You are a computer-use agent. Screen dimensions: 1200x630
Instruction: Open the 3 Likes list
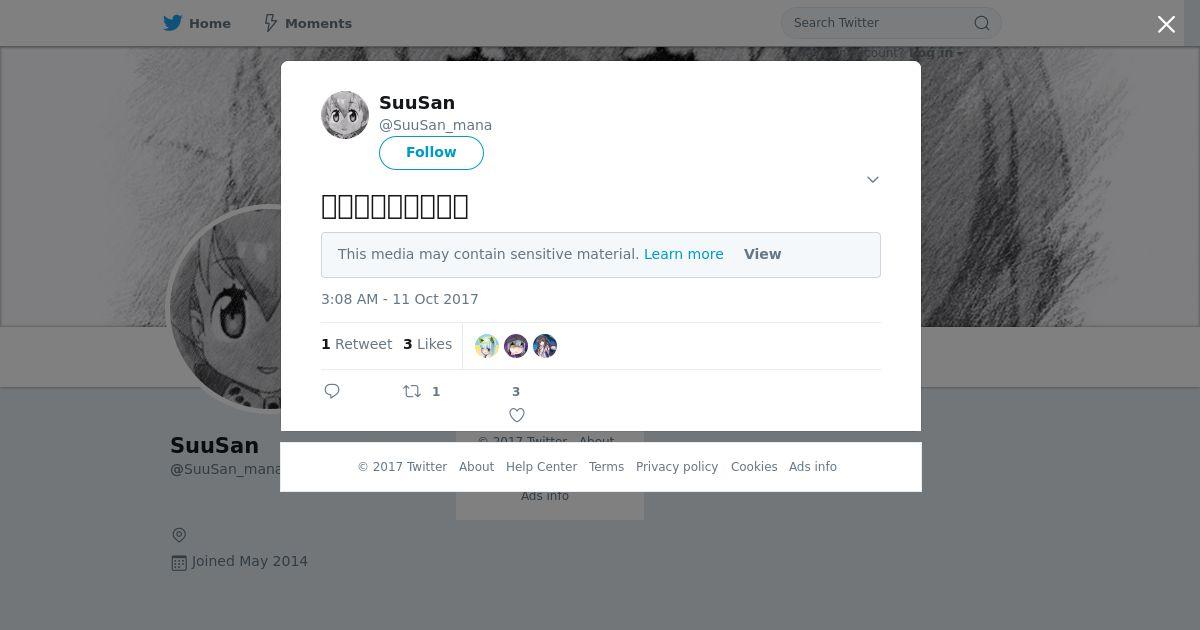(x=427, y=344)
